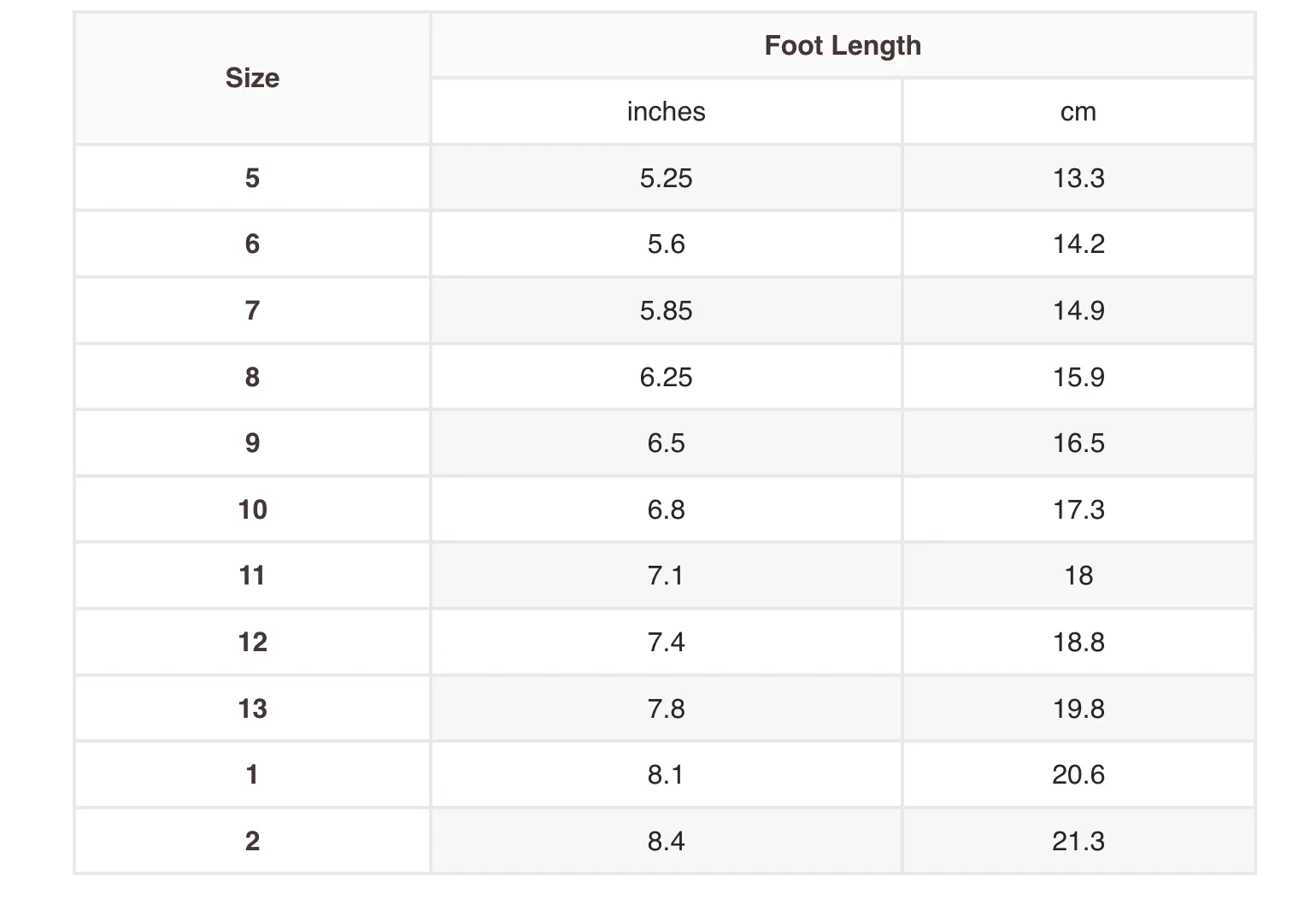Click the 15.9 cm cell
This screenshot has width=1316, height=899.
coord(1078,377)
